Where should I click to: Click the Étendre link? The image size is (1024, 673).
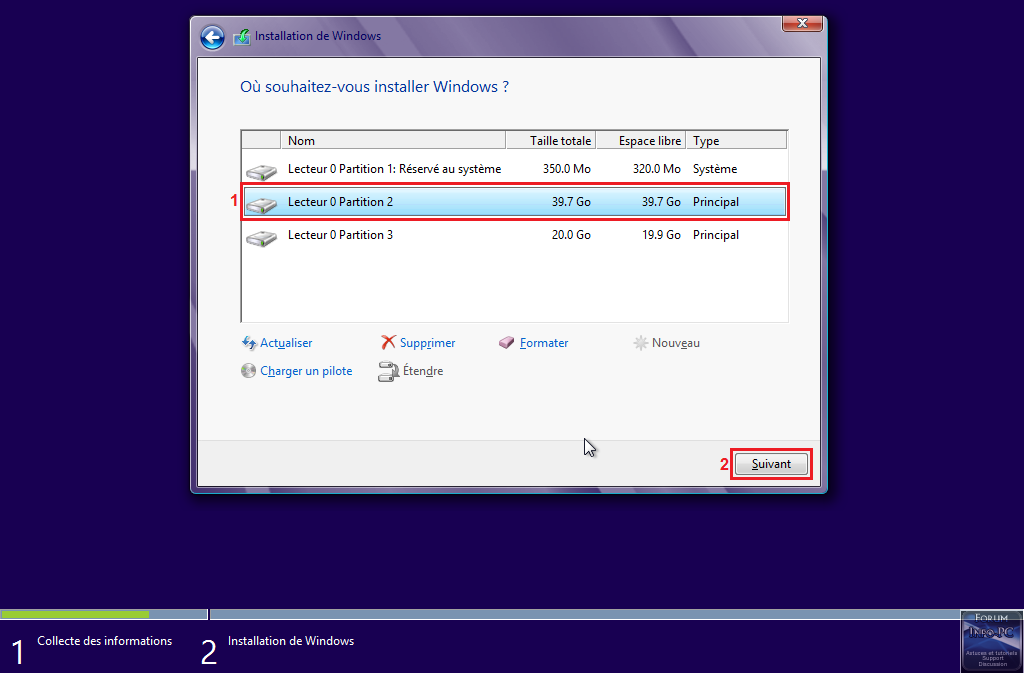pos(423,371)
